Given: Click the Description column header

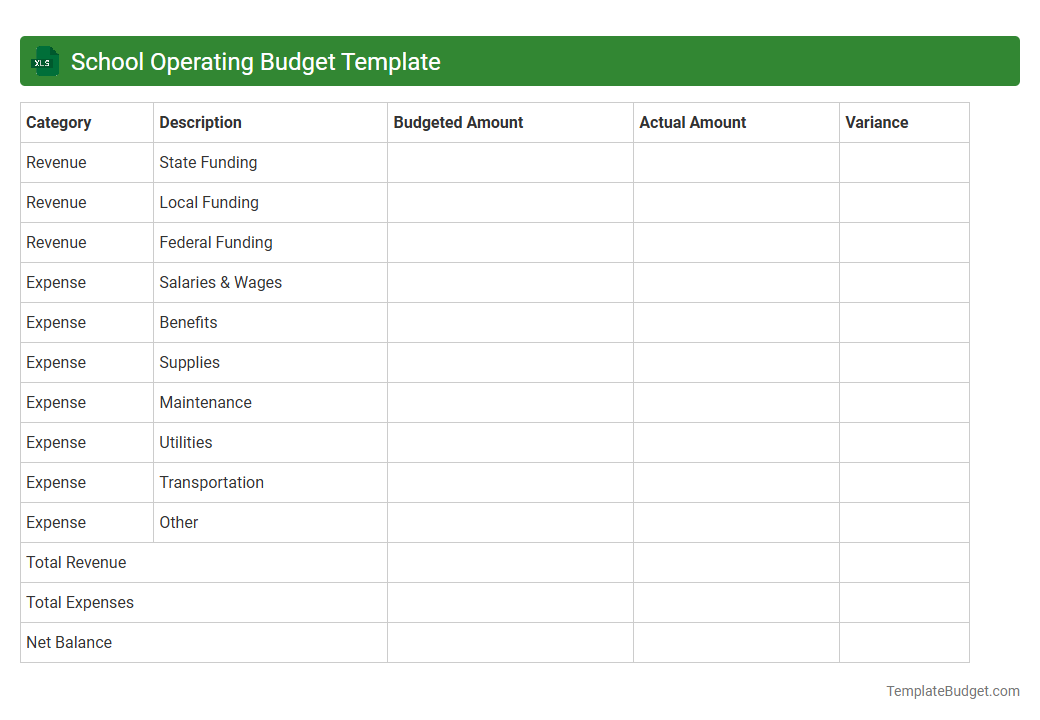Looking at the screenshot, I should (200, 122).
